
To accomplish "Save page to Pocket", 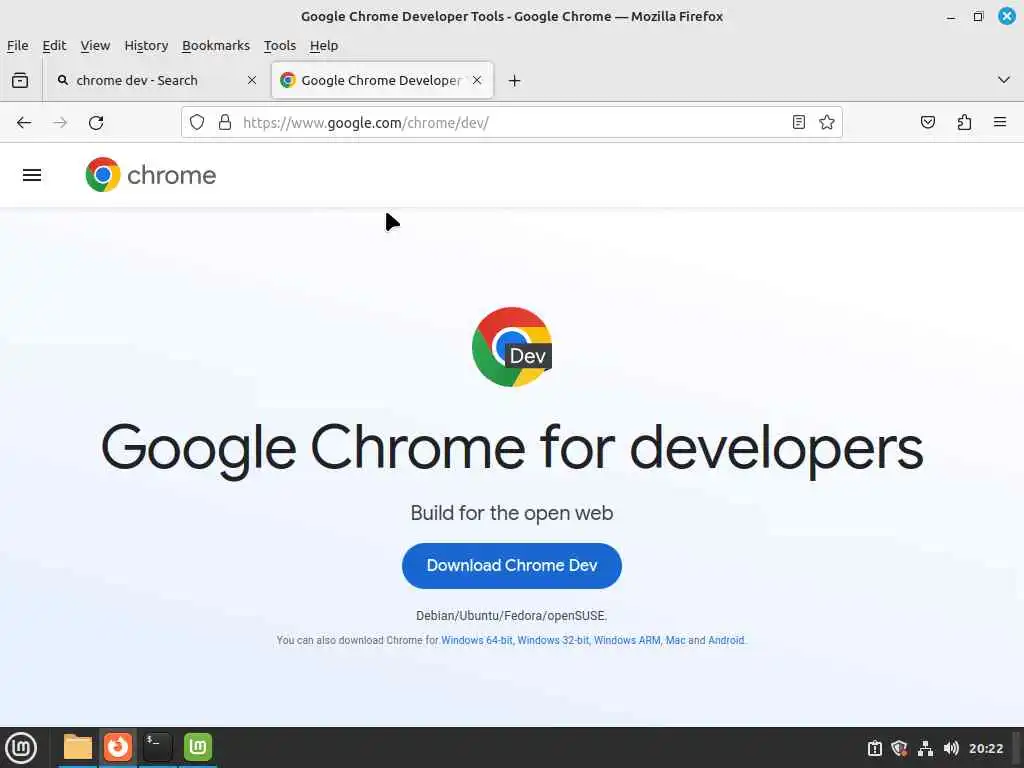I will pos(927,122).
